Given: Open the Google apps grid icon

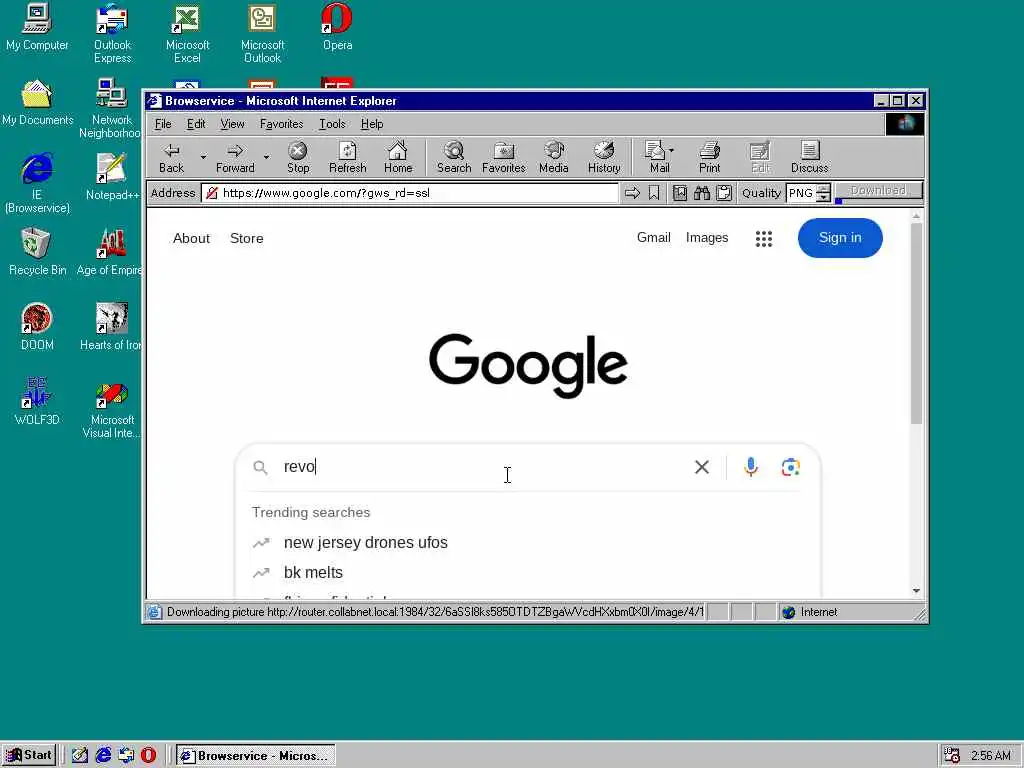Looking at the screenshot, I should [x=764, y=238].
